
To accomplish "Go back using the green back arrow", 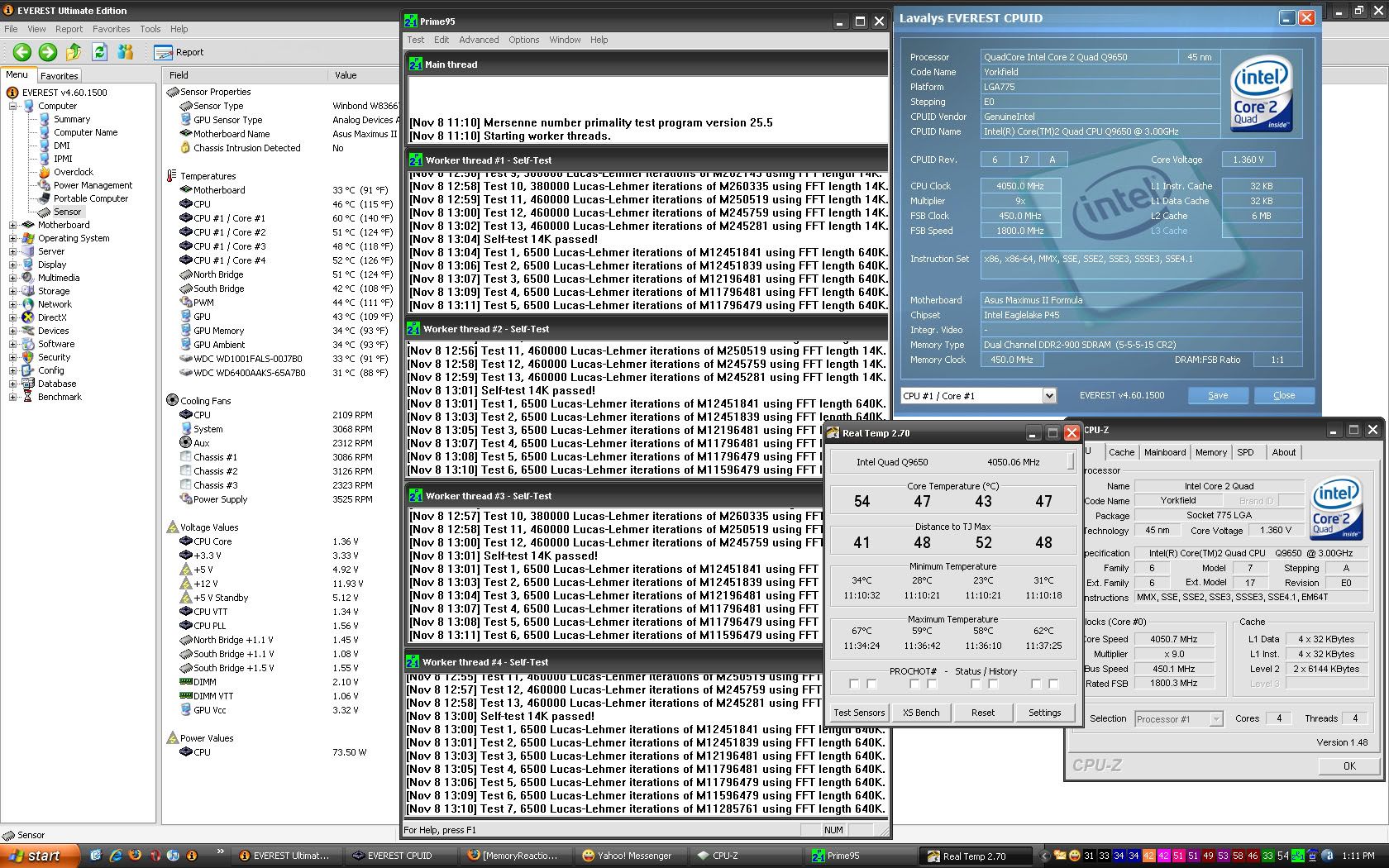I will coord(21,52).
